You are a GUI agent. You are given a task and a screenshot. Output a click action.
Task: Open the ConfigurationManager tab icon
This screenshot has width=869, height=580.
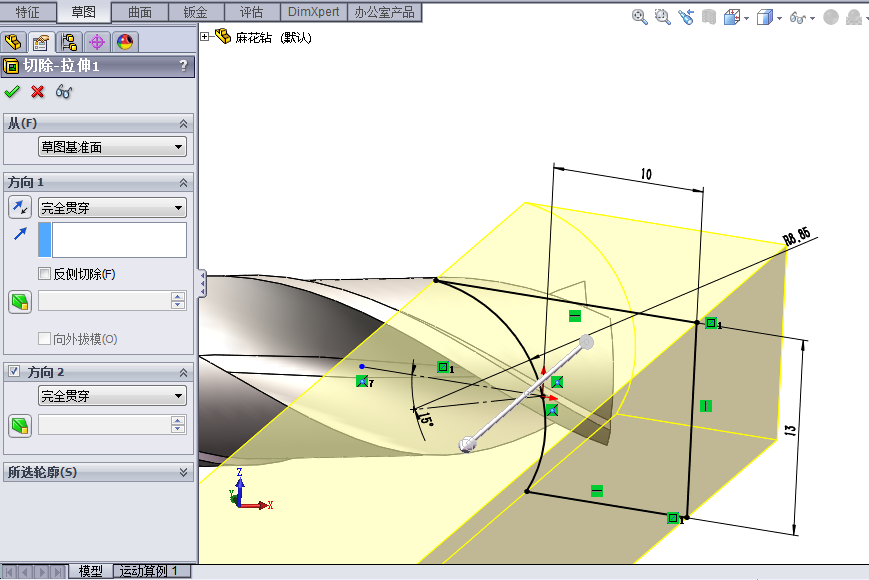coord(69,42)
